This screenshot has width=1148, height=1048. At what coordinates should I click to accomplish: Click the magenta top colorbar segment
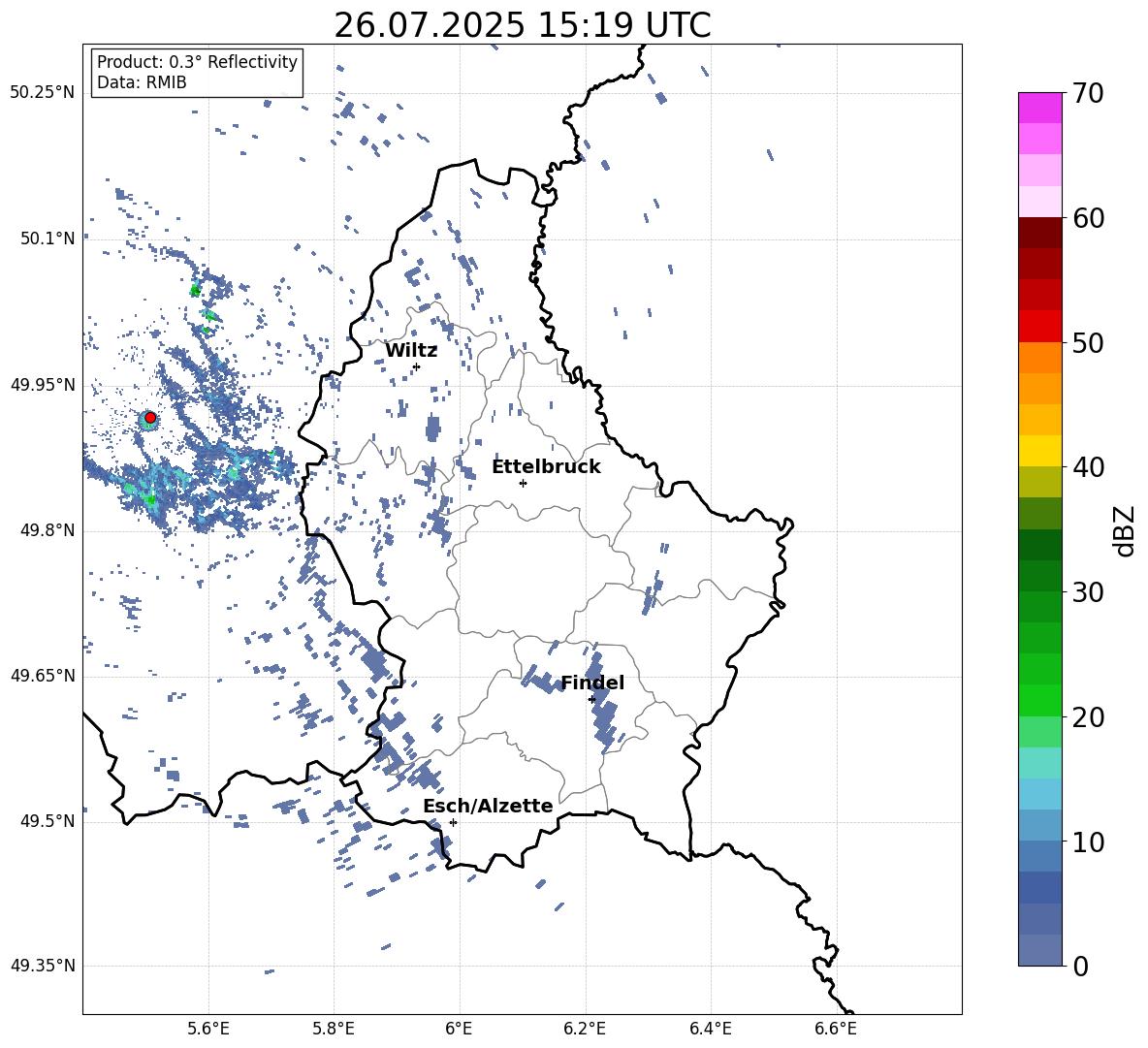[x=1040, y=108]
